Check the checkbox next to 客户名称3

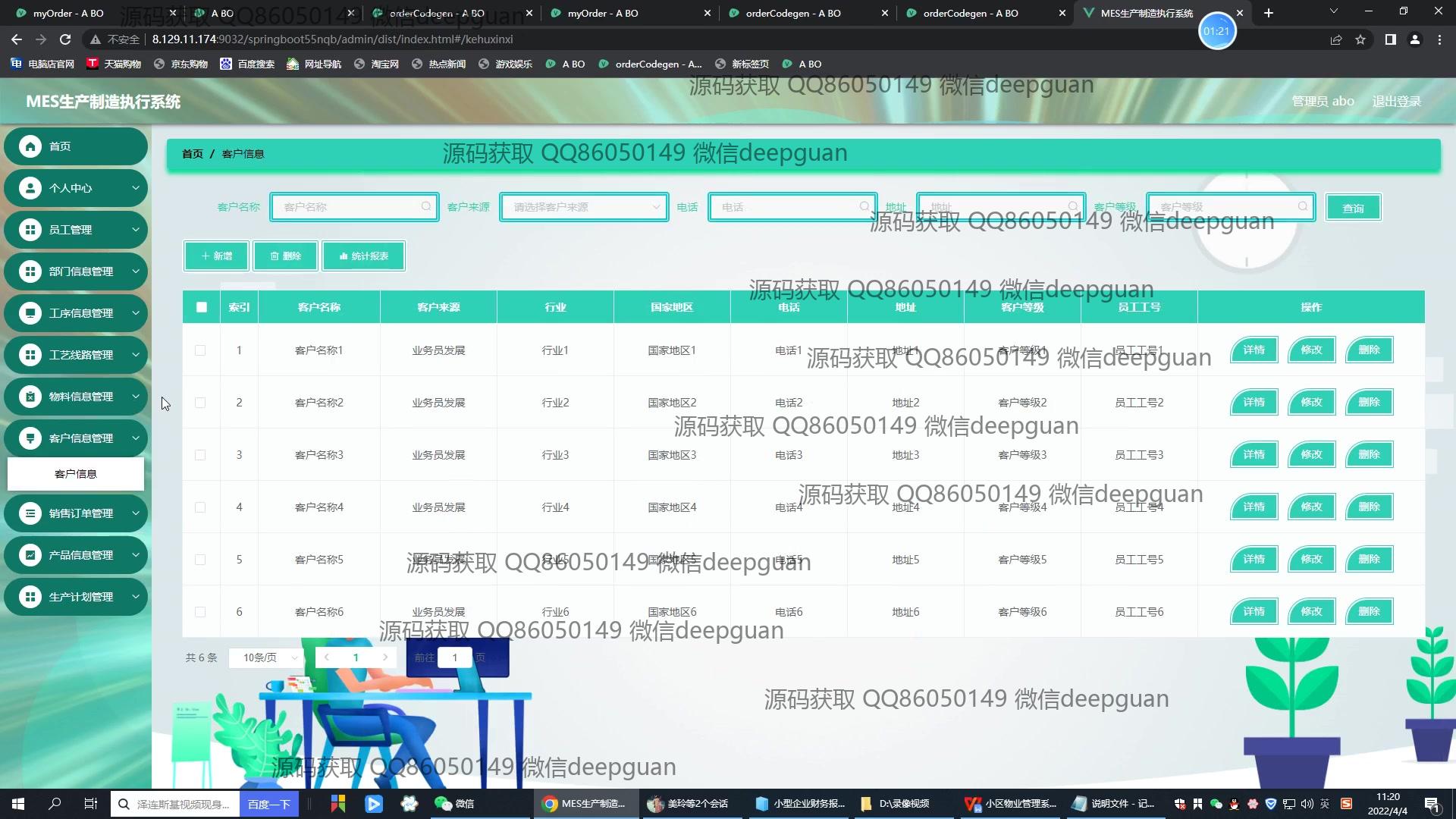point(200,454)
